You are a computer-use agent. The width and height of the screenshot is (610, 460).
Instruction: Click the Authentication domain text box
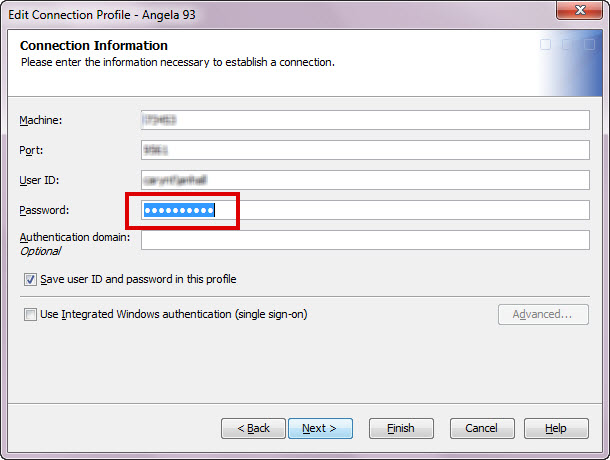(365, 240)
